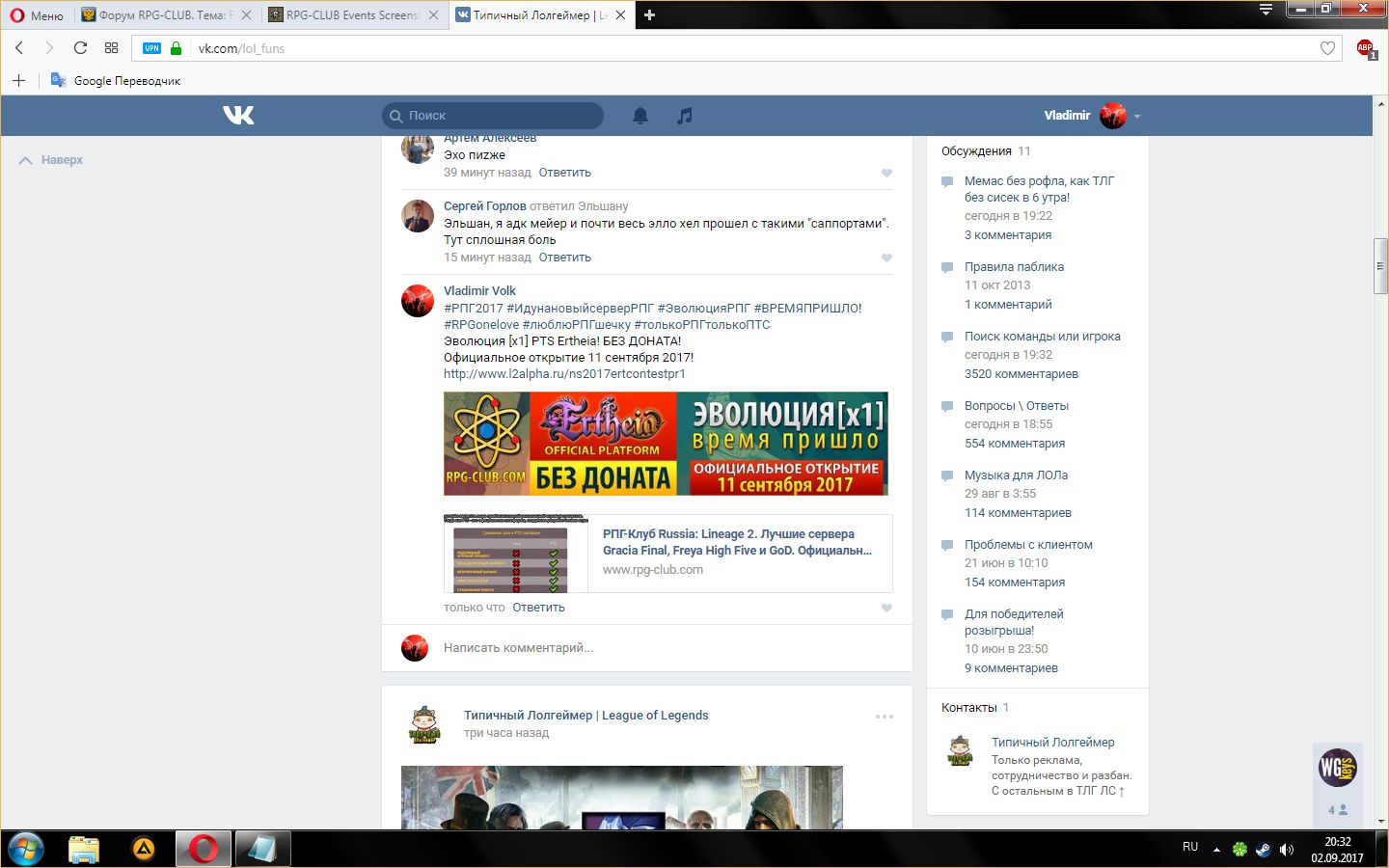Open Vladimir Volk's profile link
The height and width of the screenshot is (868, 1389).
click(479, 291)
